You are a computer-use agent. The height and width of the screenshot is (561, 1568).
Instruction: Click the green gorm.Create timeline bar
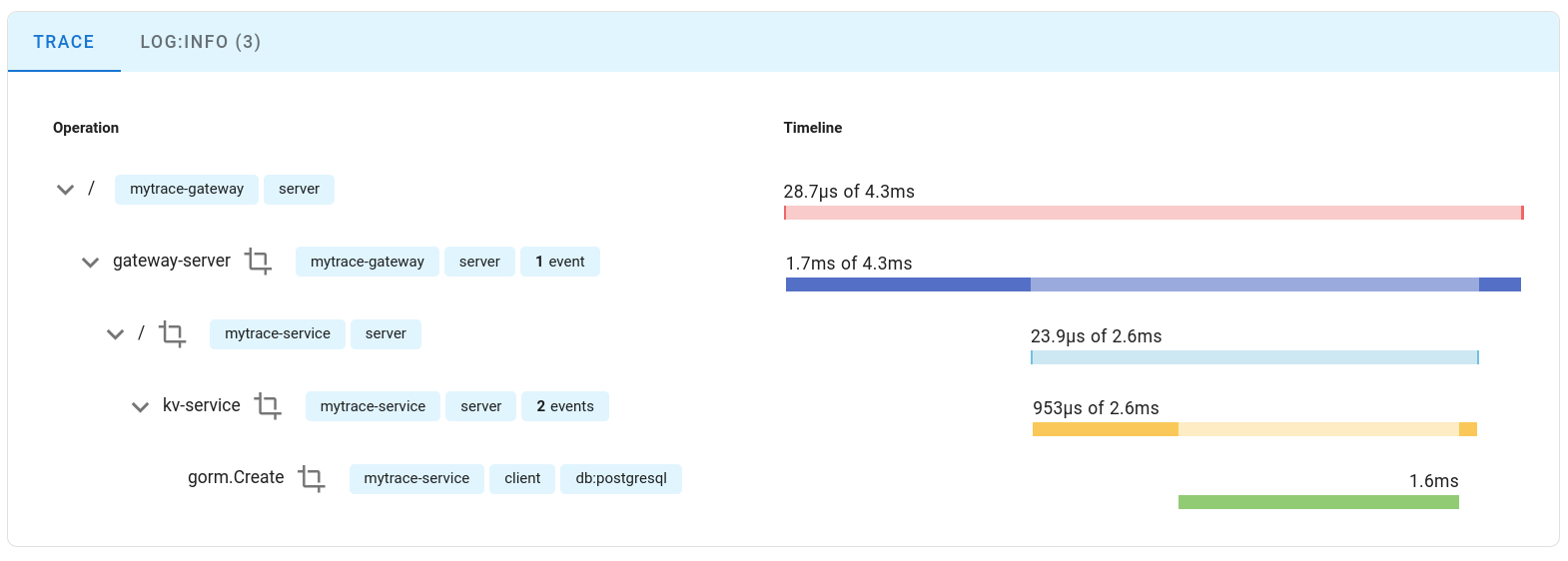(1317, 502)
